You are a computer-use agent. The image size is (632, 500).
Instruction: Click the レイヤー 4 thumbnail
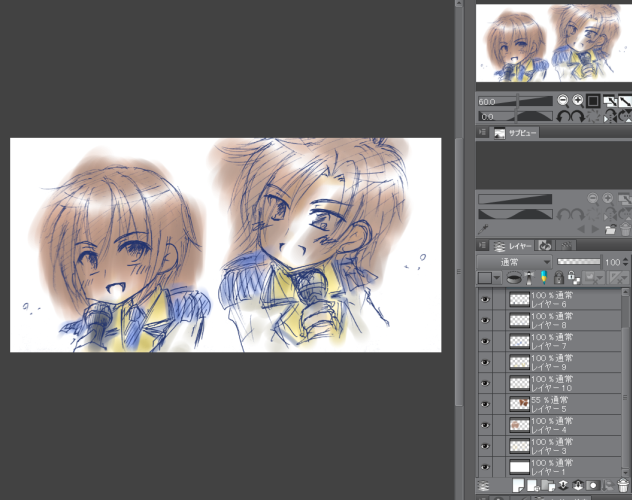coord(519,425)
